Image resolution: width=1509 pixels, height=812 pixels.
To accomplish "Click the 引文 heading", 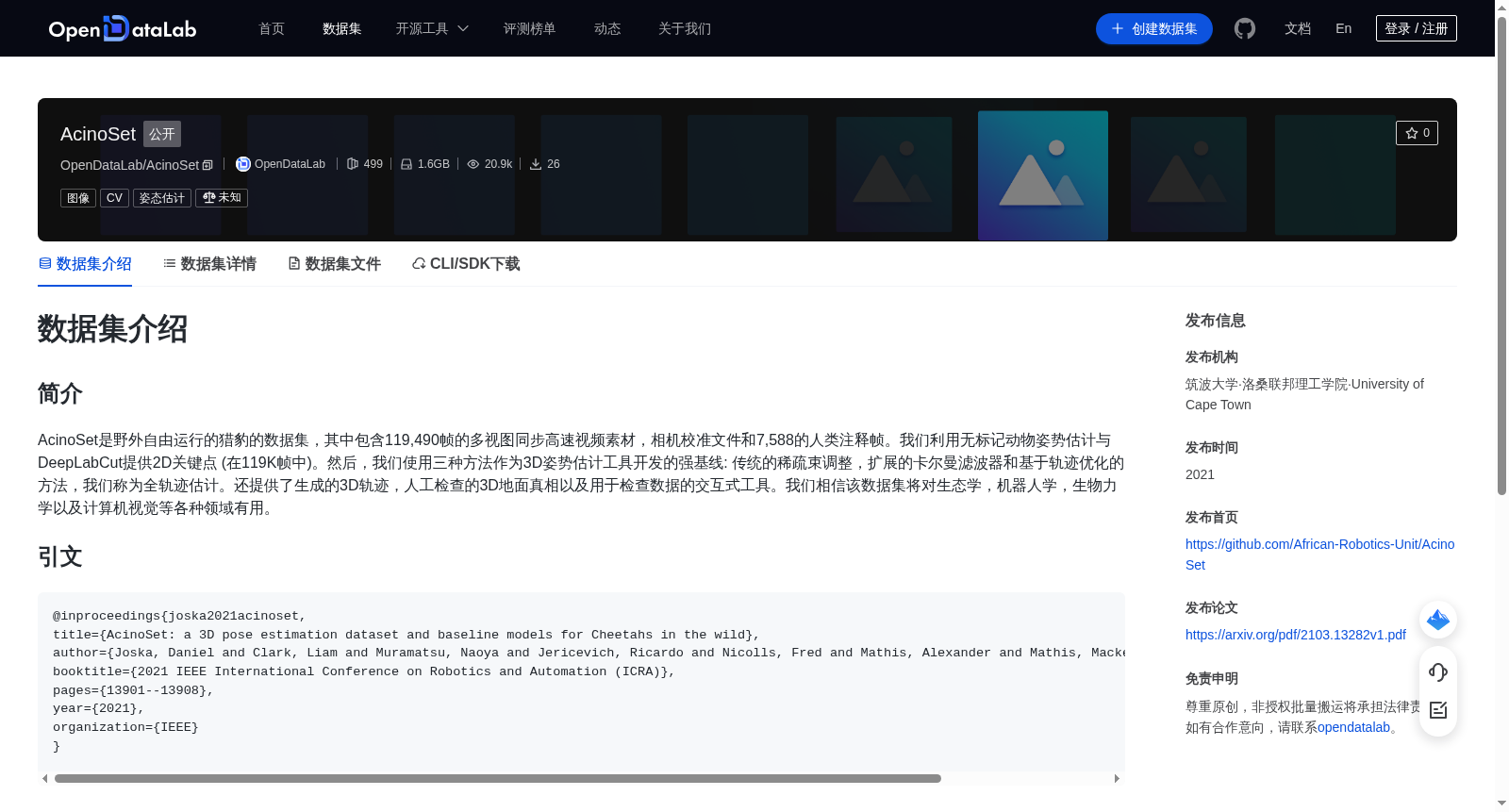I will coord(60,556).
